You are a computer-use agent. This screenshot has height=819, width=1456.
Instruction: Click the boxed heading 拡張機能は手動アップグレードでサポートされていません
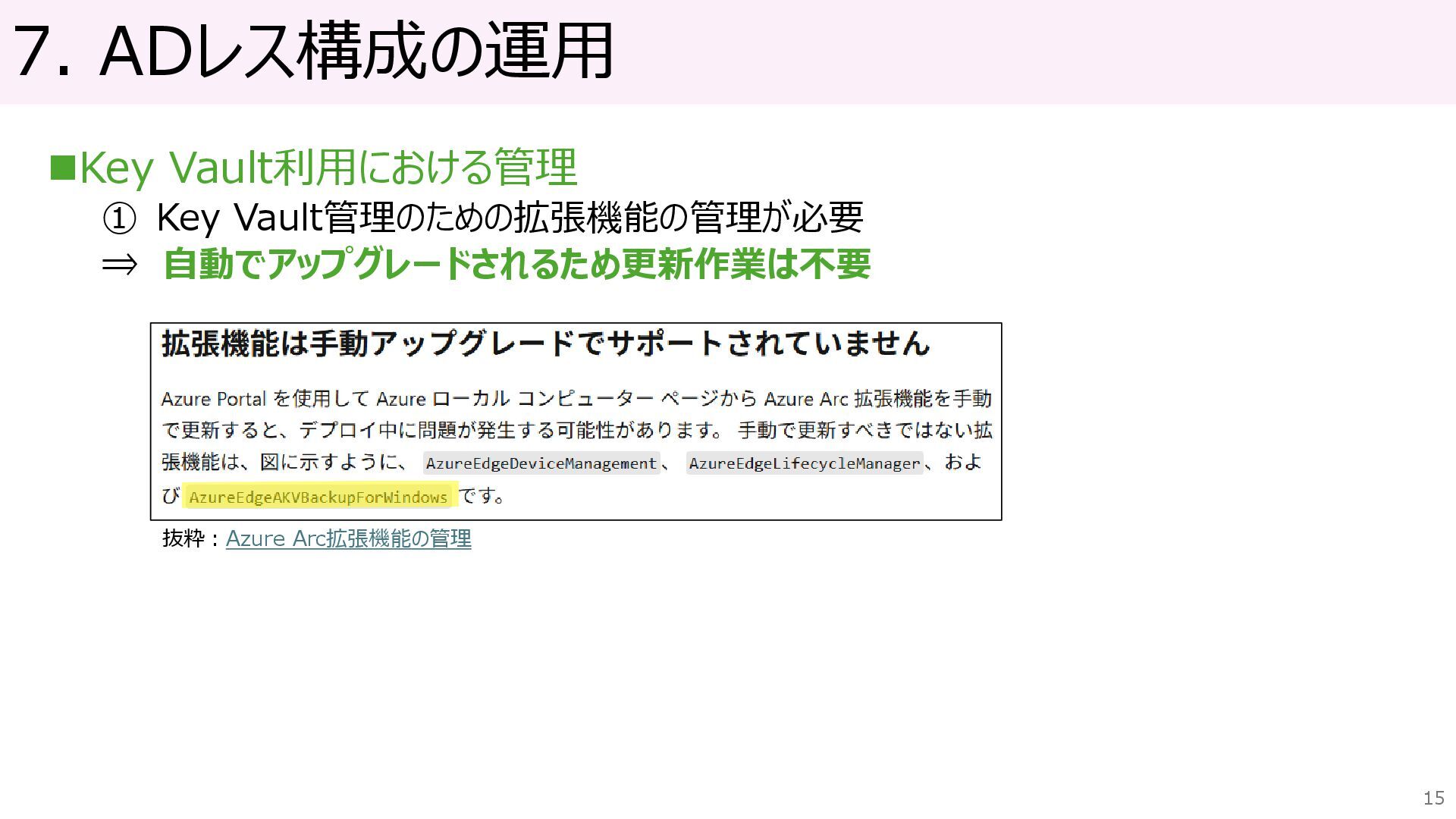[x=544, y=344]
